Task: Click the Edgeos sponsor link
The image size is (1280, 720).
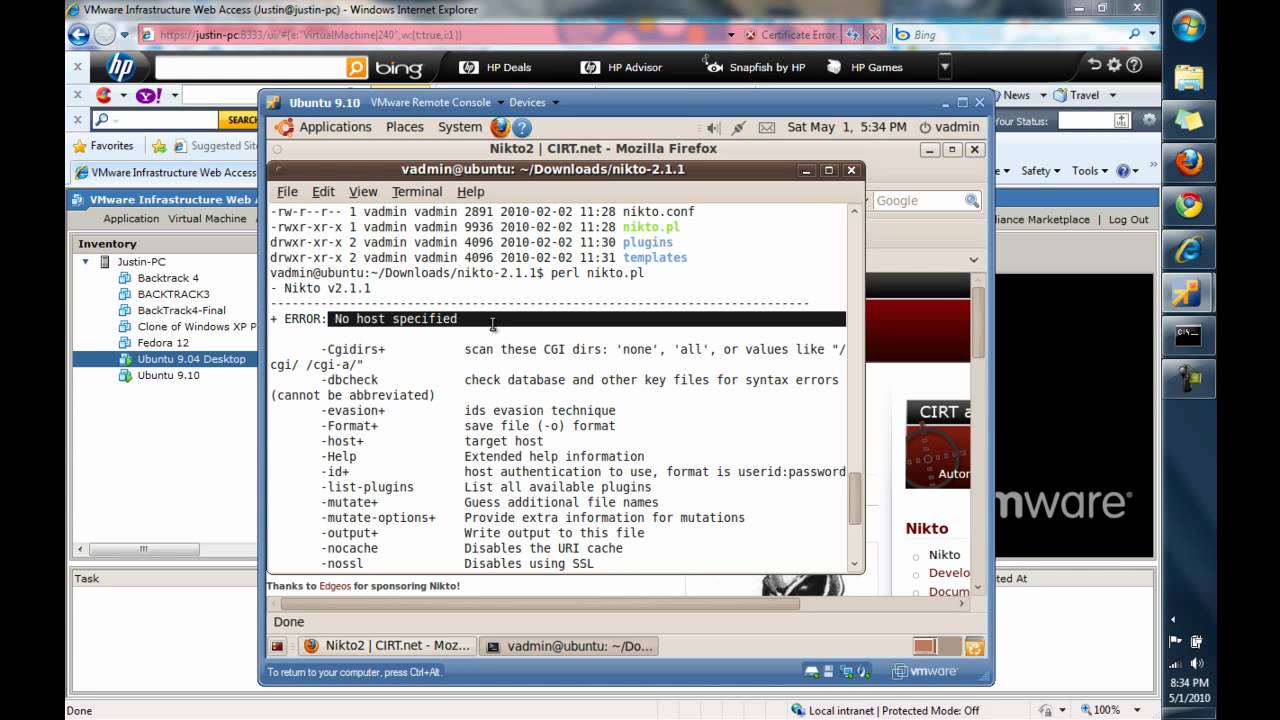Action: point(335,586)
